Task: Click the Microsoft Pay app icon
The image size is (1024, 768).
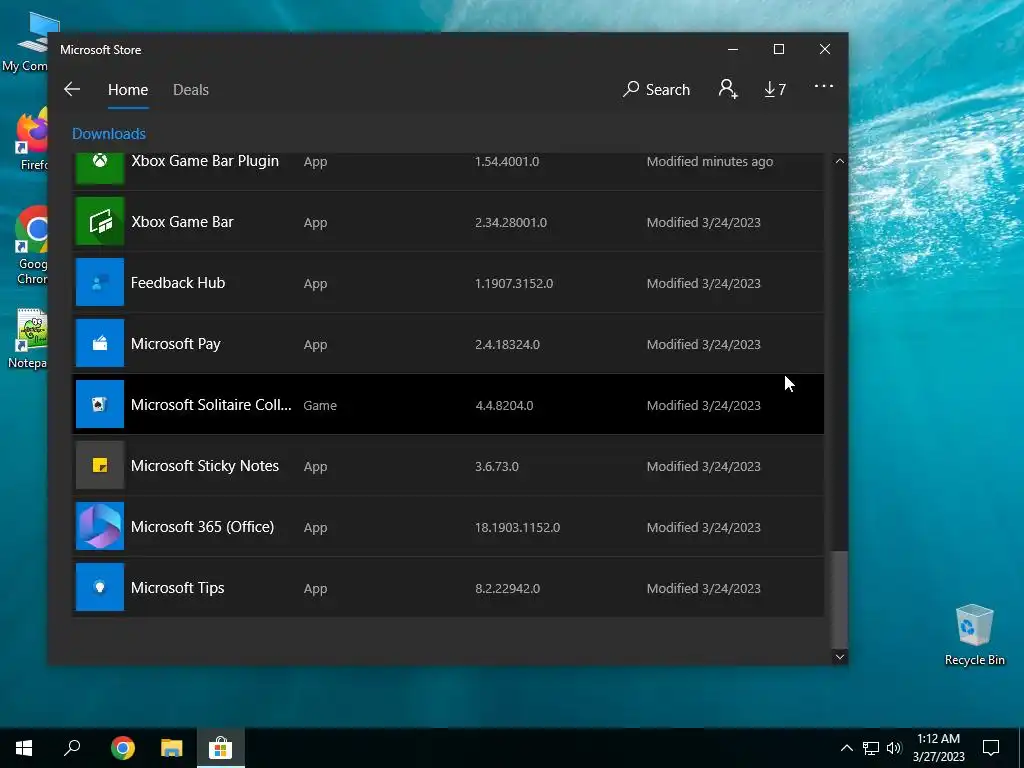Action: click(100, 344)
